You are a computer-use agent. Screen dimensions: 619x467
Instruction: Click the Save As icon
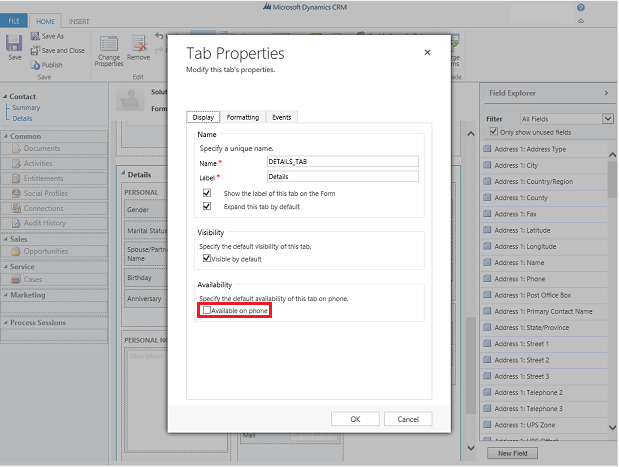pyautogui.click(x=35, y=36)
